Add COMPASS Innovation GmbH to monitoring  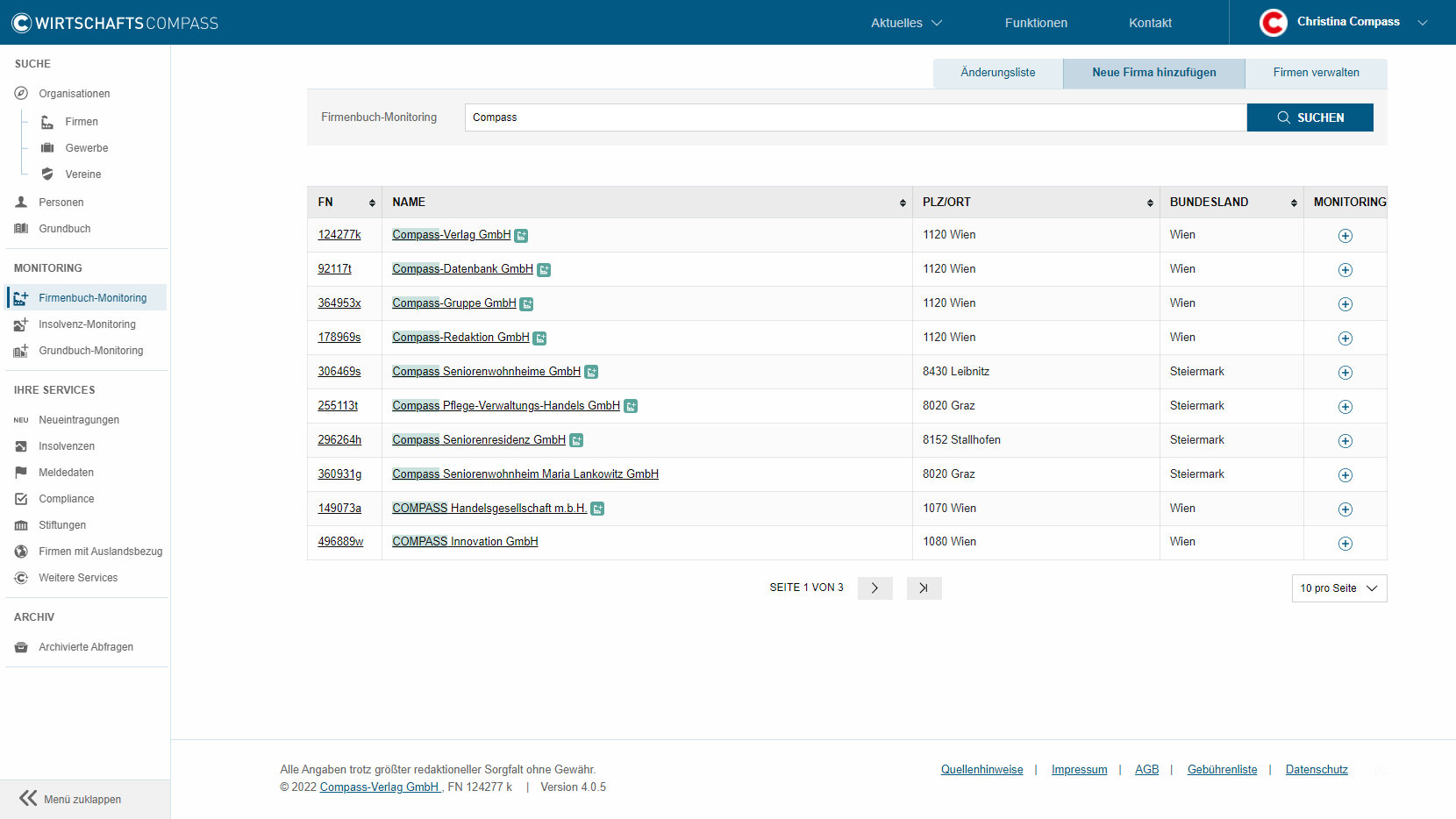1345,544
